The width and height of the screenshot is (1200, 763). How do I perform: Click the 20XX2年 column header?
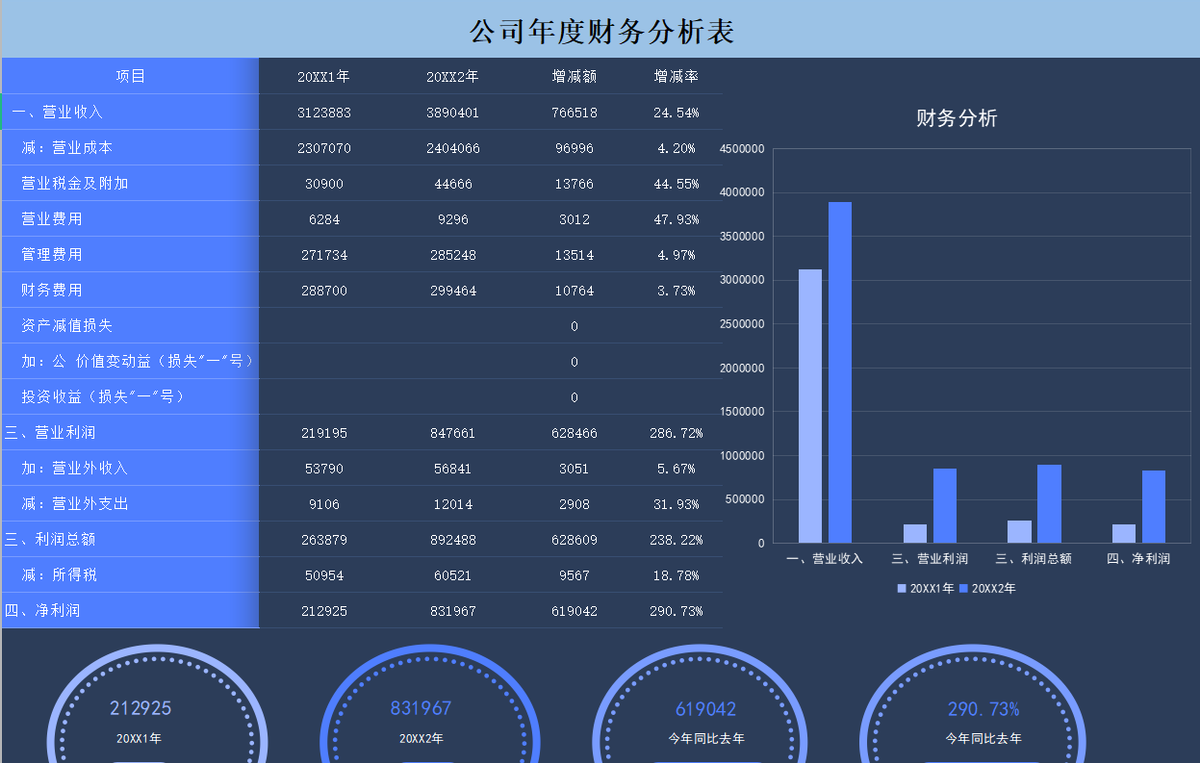[452, 77]
